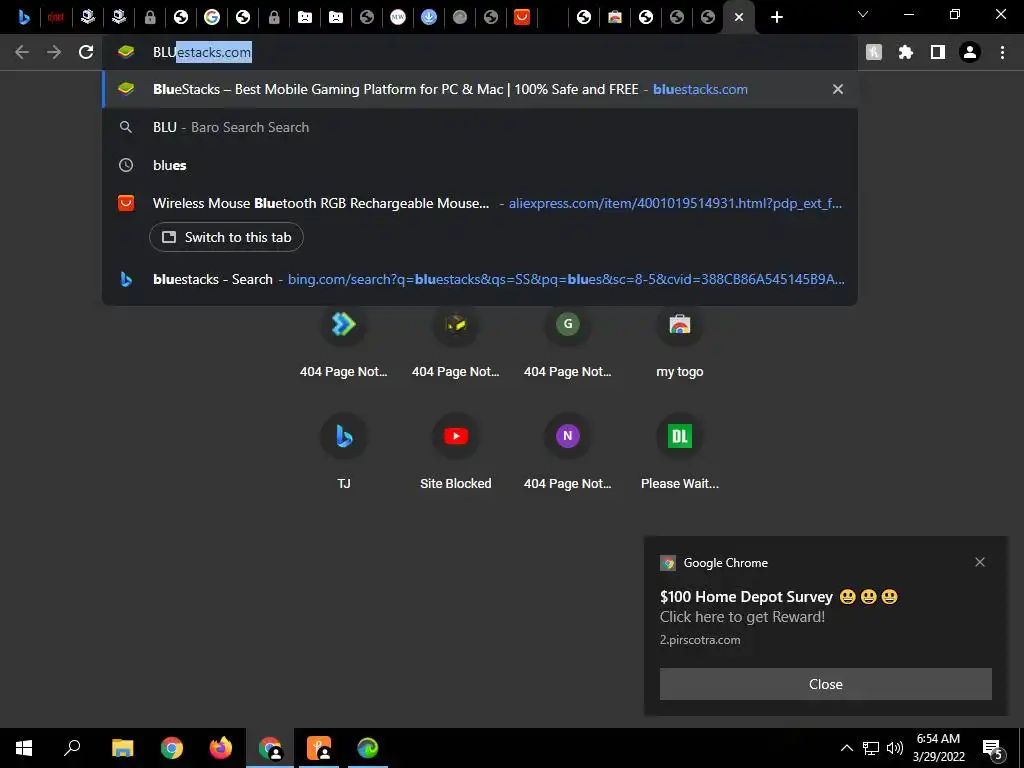1024x768 pixels.
Task: Go back to previous page
Action: tap(22, 52)
